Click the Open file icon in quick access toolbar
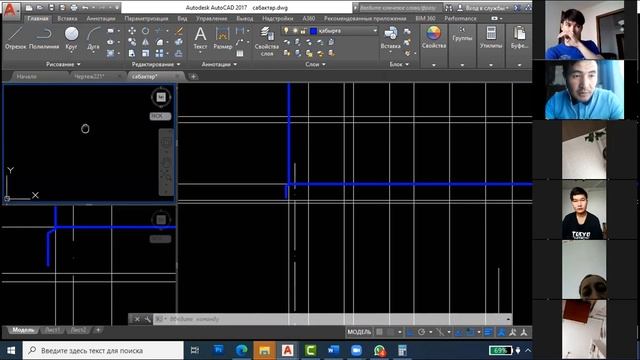Screen dimensions: 640x360 (40, 8)
